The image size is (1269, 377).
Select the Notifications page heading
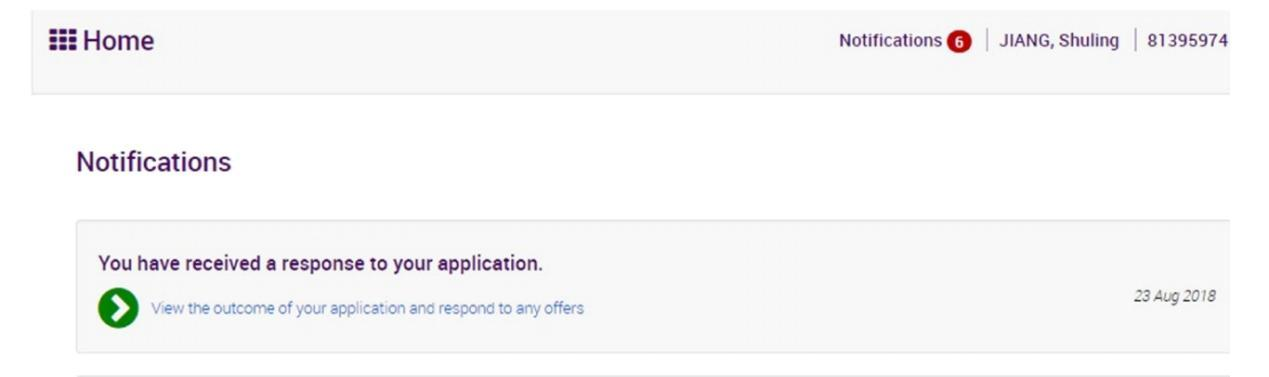coord(154,162)
